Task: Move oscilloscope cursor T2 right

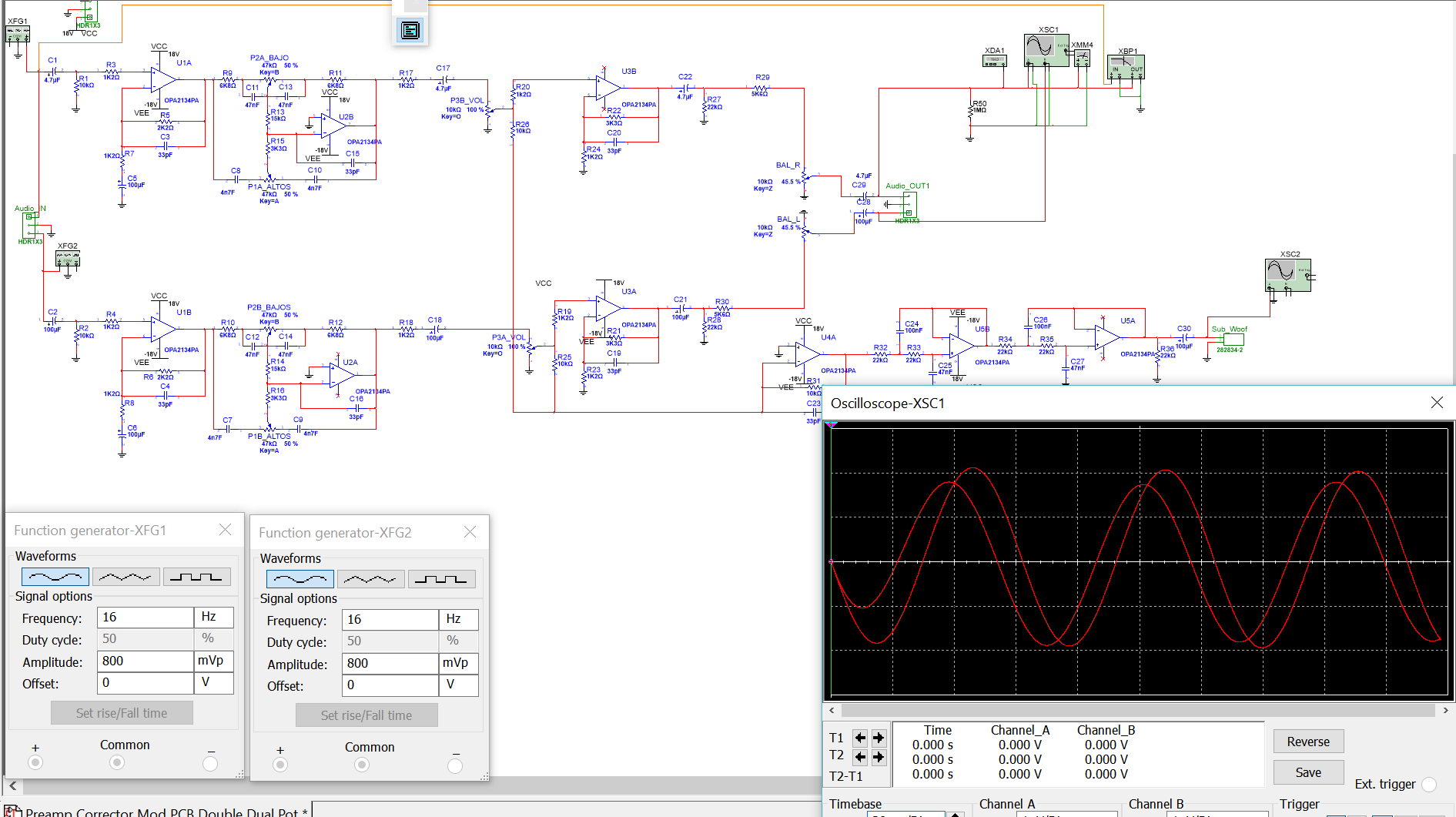Action: (x=878, y=757)
